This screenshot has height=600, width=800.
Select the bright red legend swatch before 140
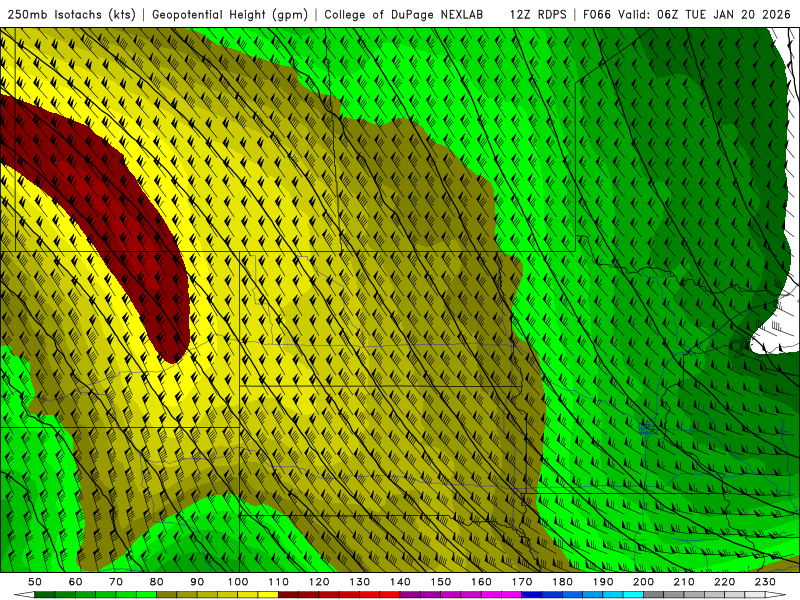390,595
